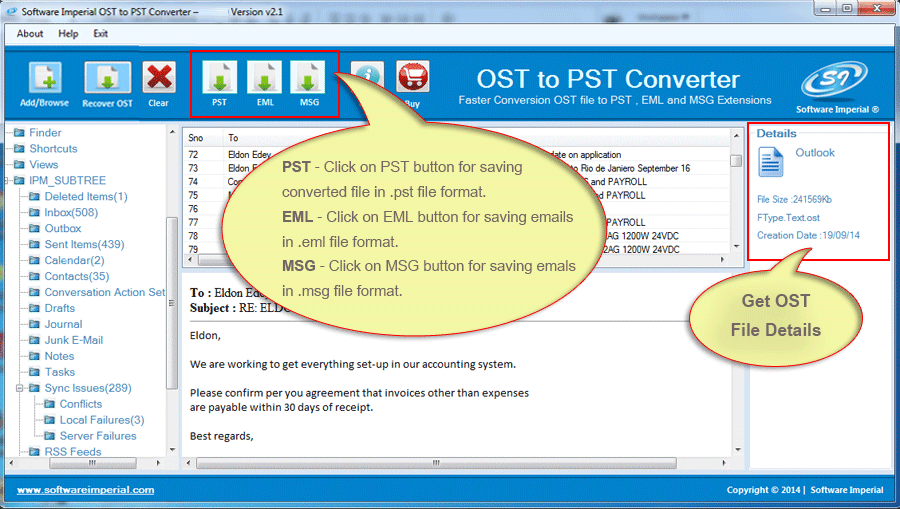Open the Deleted Items(1) folder
This screenshot has width=900, height=509.
(86, 196)
